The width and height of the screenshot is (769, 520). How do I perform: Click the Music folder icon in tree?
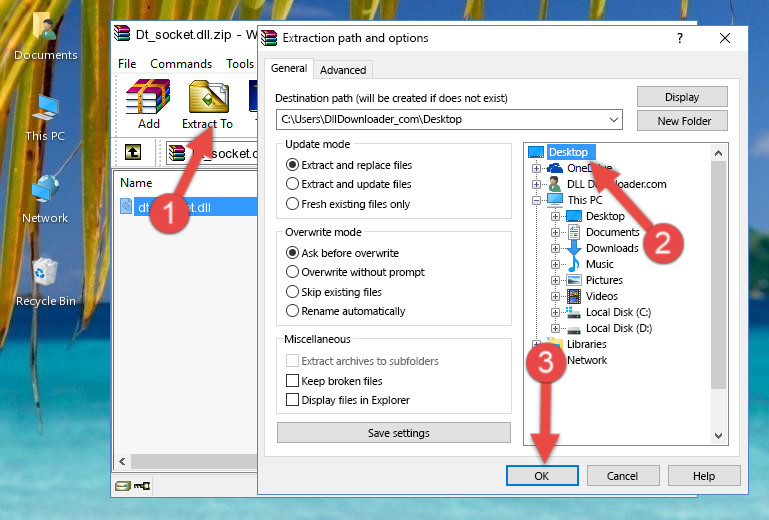(574, 264)
